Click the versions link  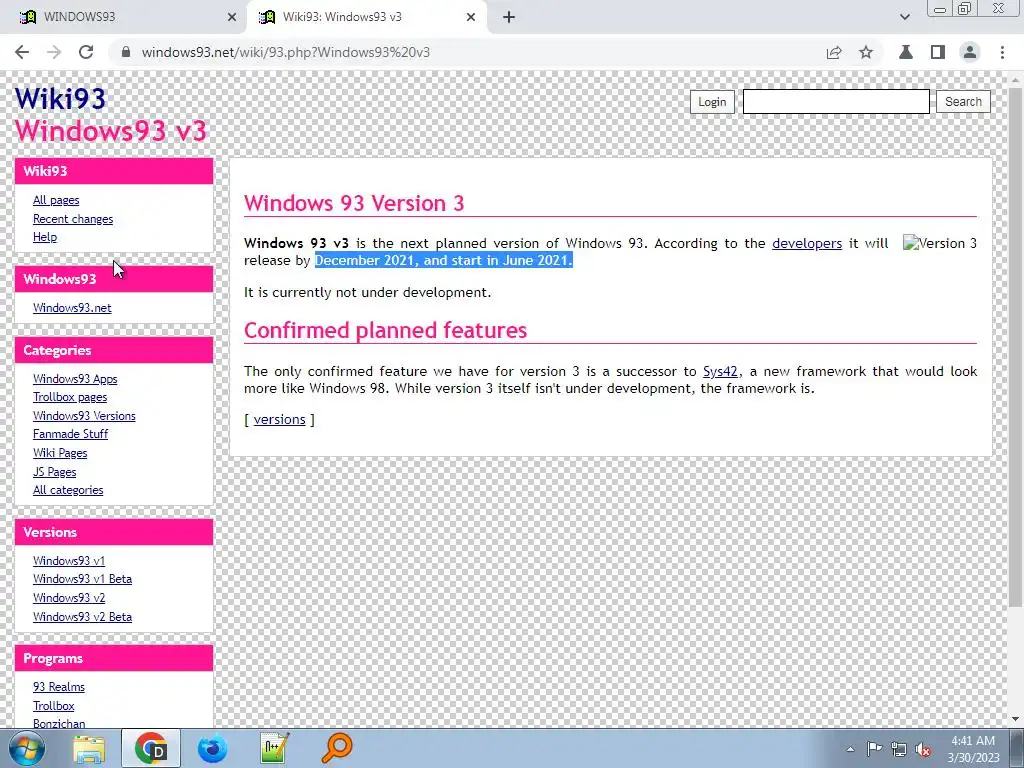pos(280,419)
